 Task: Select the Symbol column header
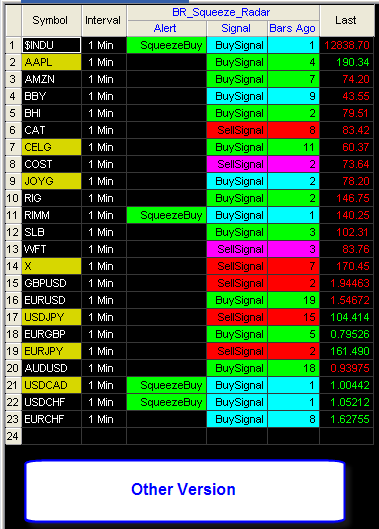tap(51, 20)
